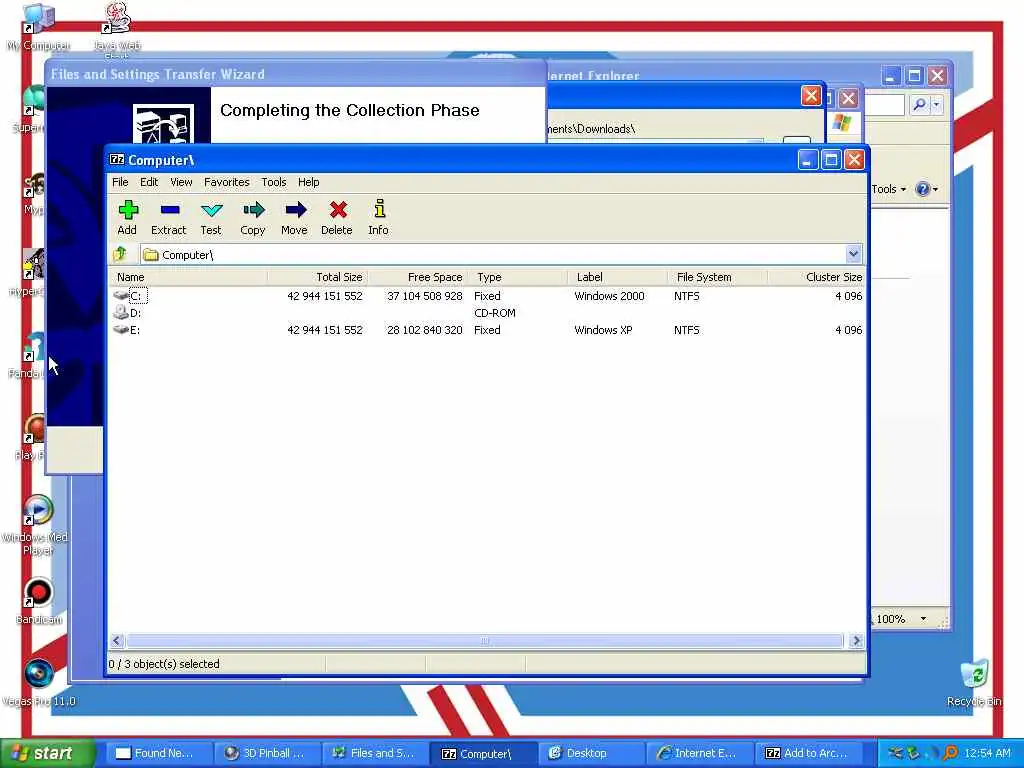Sort by the Free Space column header
Image resolution: width=1024 pixels, height=768 pixels.
tap(417, 277)
